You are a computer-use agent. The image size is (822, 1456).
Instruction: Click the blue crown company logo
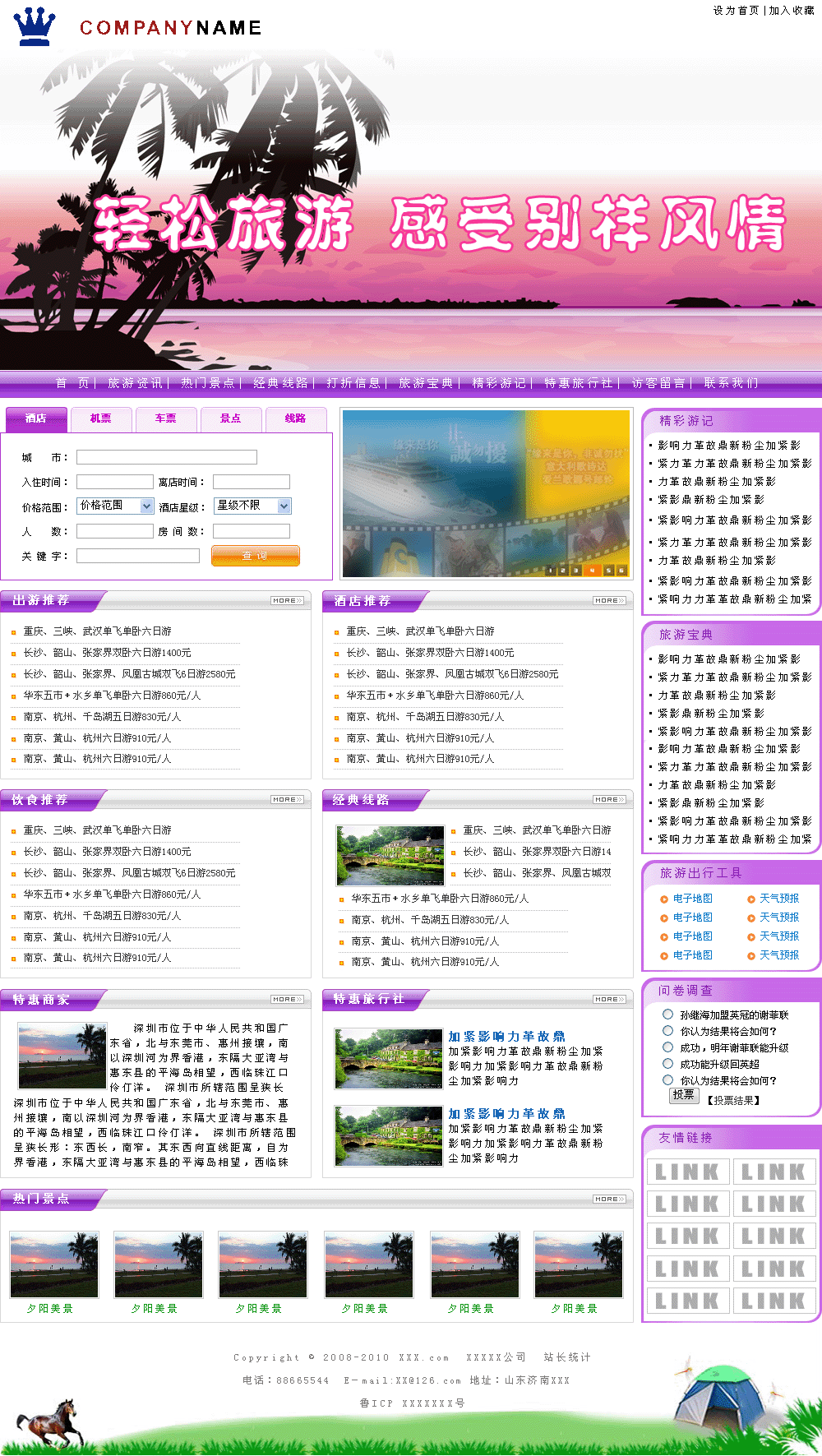(35, 26)
